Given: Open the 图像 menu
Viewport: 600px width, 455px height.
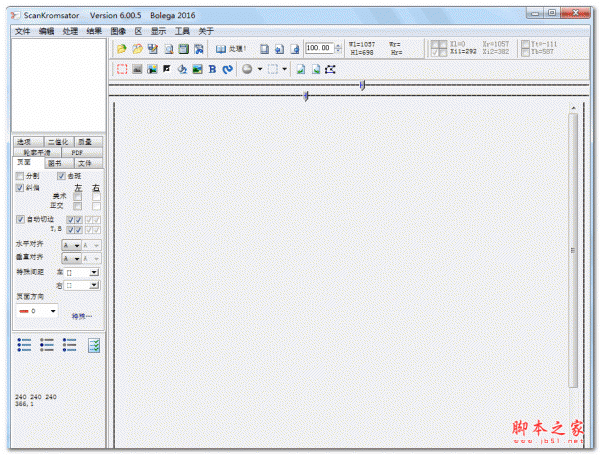Looking at the screenshot, I should coord(118,31).
